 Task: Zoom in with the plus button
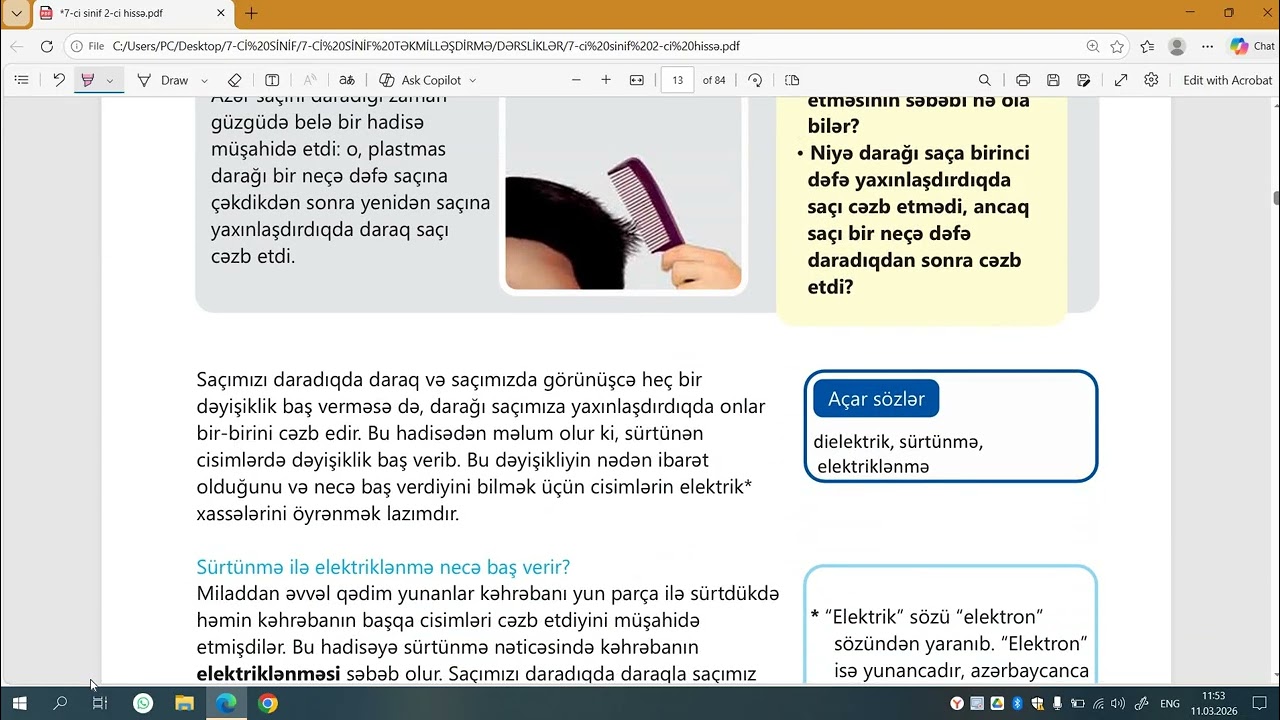tap(606, 80)
